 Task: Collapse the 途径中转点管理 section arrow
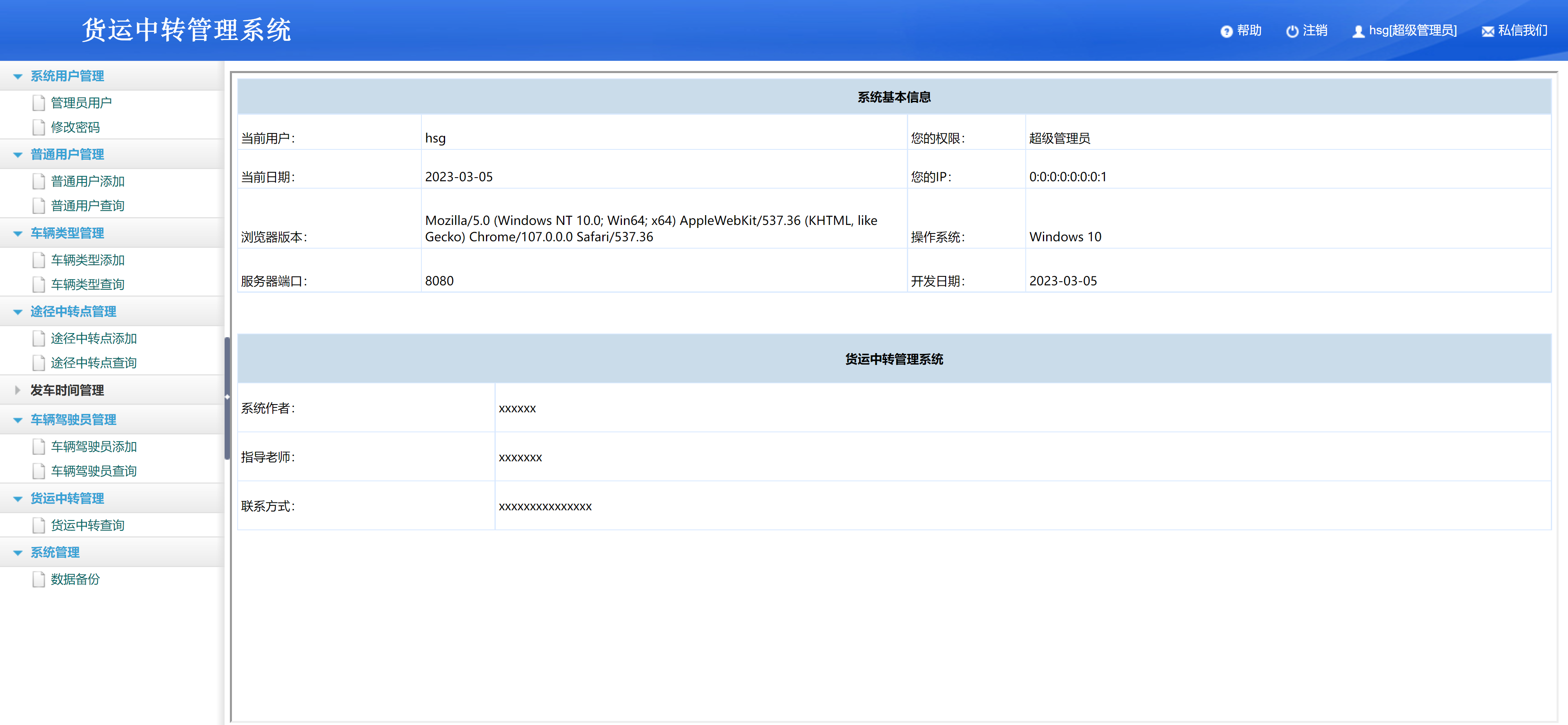click(18, 312)
